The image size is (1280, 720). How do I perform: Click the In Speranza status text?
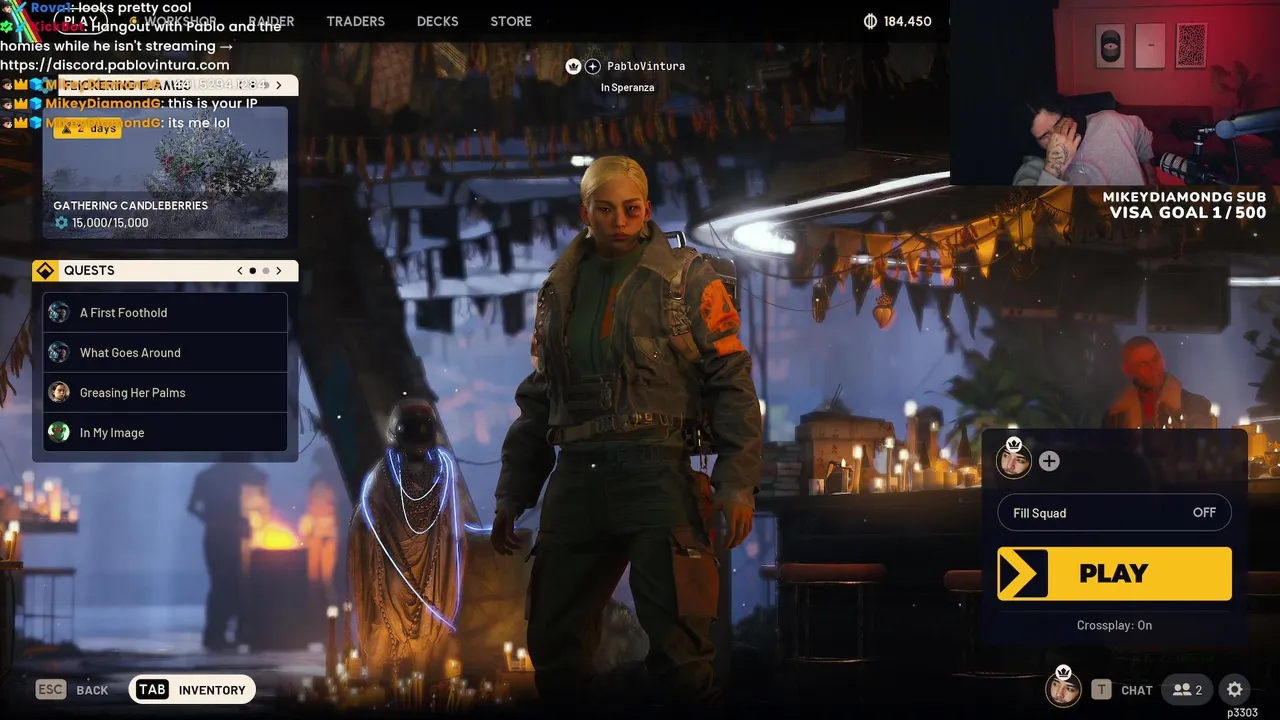click(628, 88)
